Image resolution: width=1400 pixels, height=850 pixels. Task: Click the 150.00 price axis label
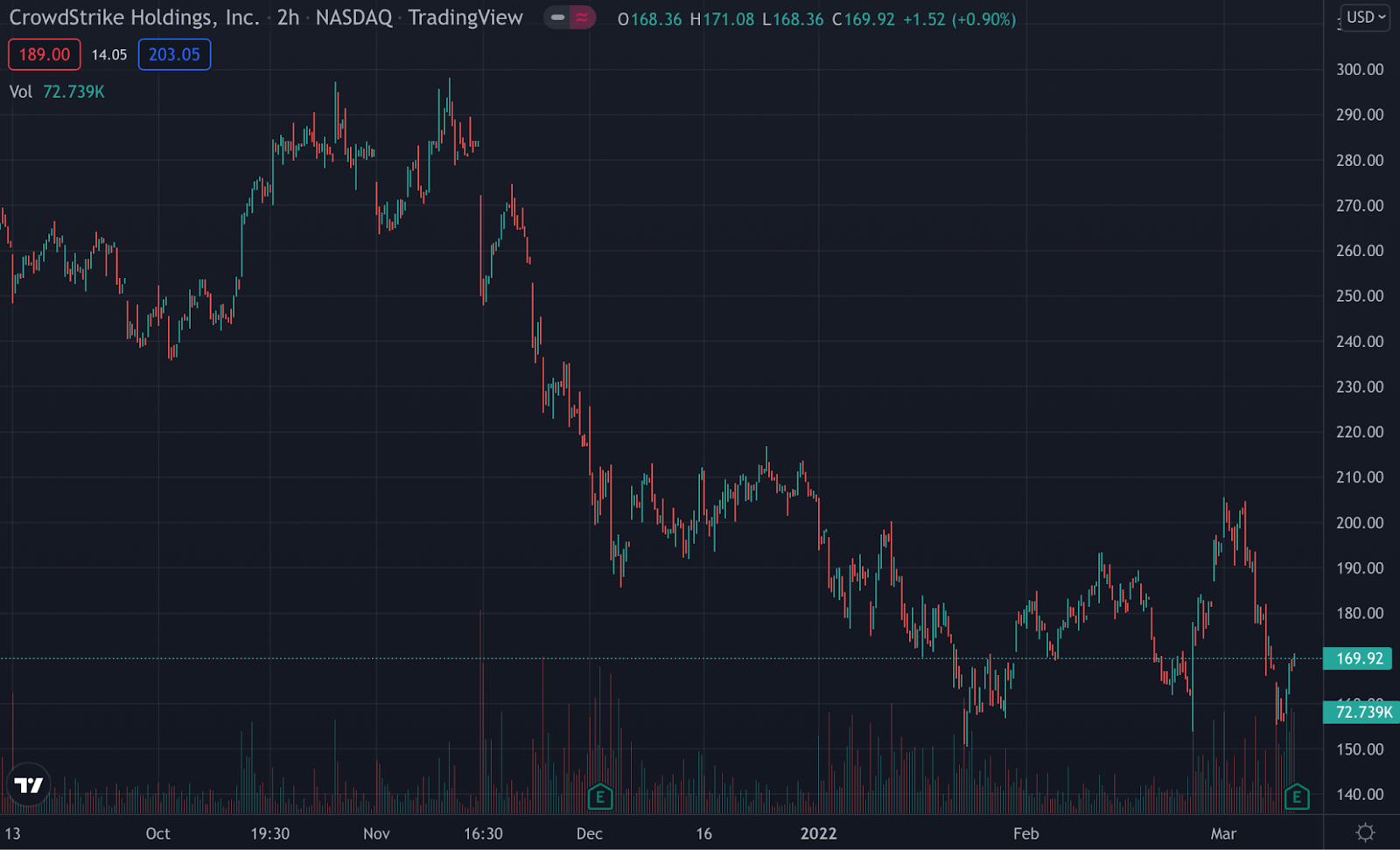(1360, 749)
